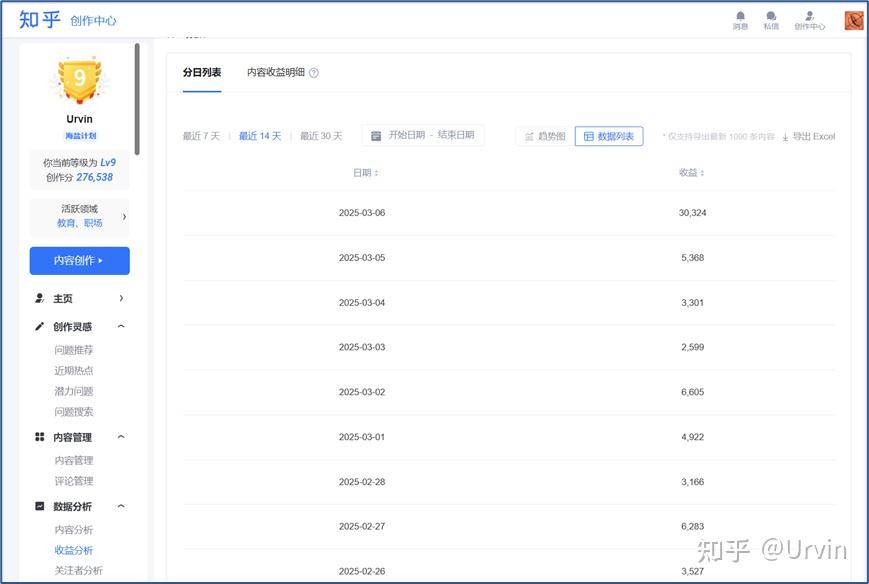Click the earnings value 3,301

[693, 303]
